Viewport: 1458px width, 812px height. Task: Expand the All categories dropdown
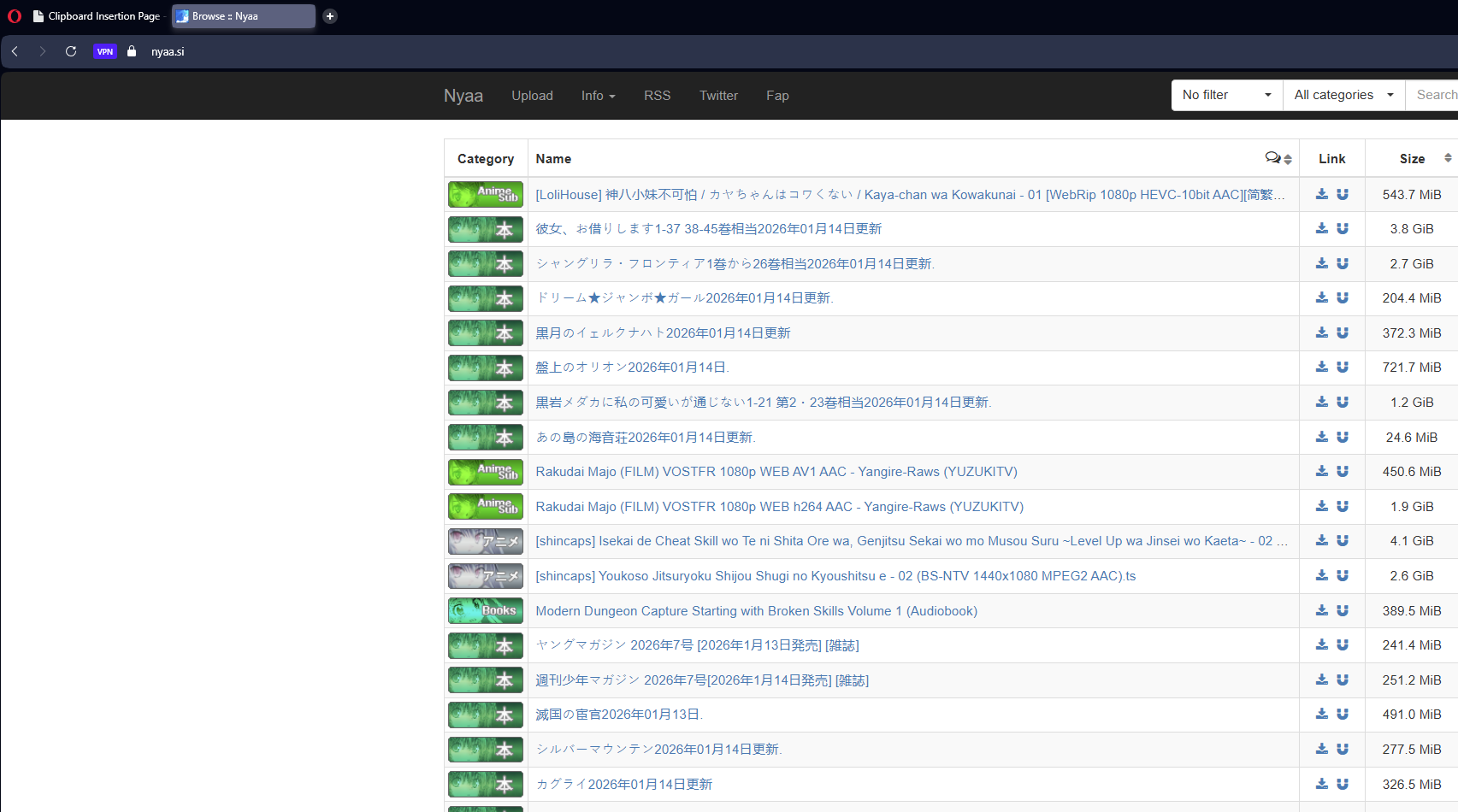pos(1343,95)
